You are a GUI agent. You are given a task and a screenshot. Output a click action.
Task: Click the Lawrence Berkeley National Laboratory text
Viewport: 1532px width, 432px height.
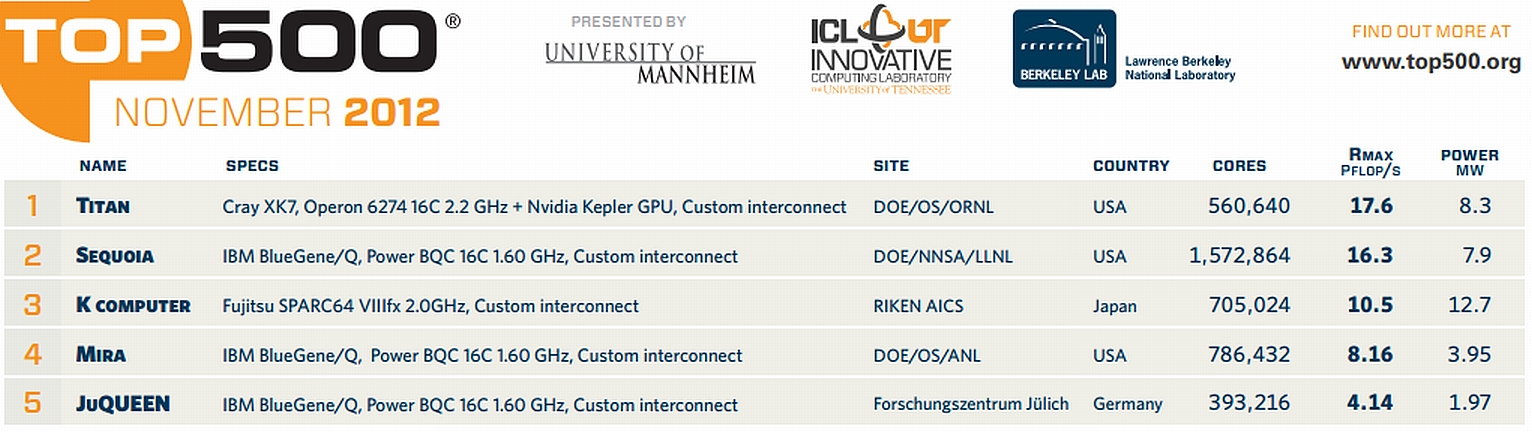coord(1180,68)
